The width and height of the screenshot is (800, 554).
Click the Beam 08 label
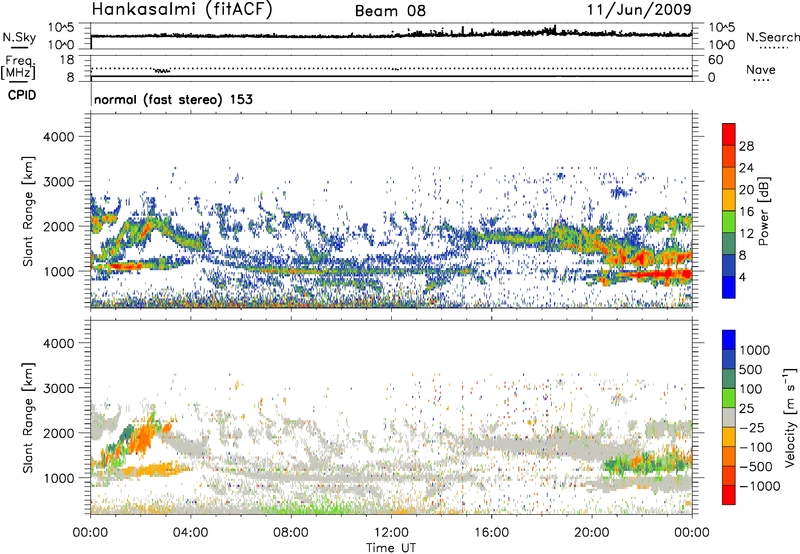click(390, 11)
